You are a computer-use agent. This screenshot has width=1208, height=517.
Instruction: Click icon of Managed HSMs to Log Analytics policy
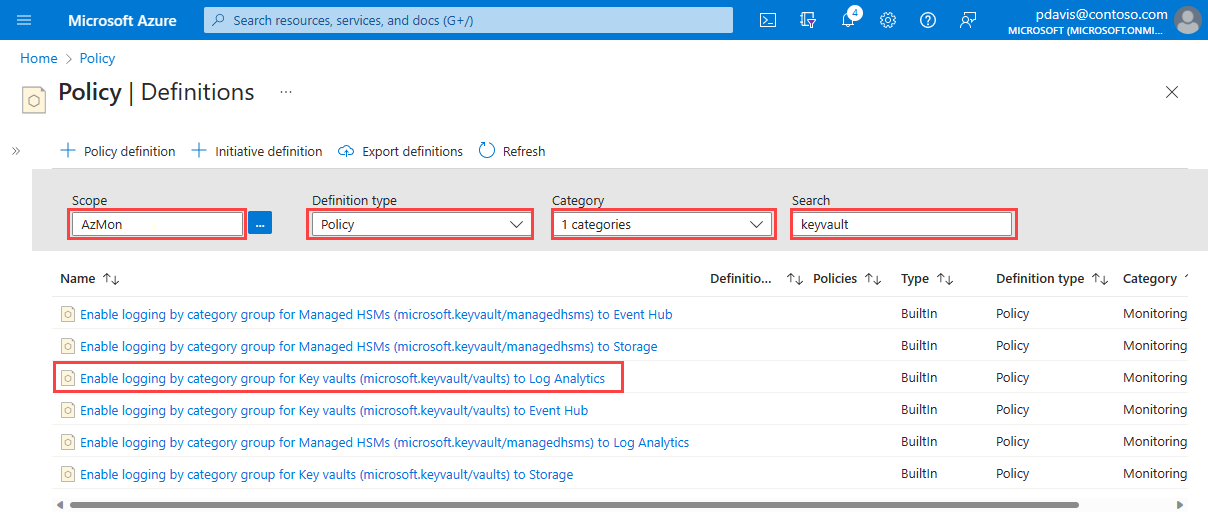[68, 442]
